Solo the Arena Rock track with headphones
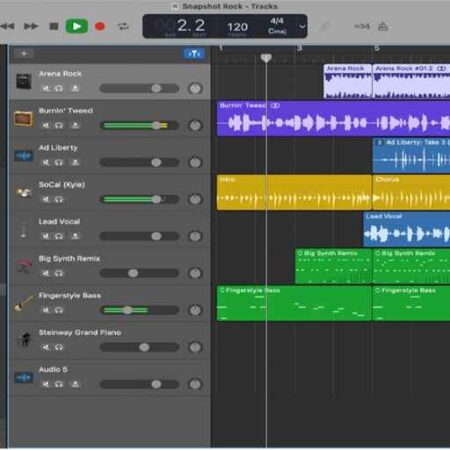Screen dimensions: 450x450 59,88
